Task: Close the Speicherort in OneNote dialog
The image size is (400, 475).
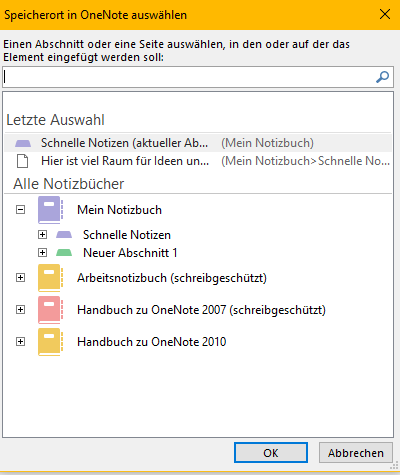Action: point(385,14)
